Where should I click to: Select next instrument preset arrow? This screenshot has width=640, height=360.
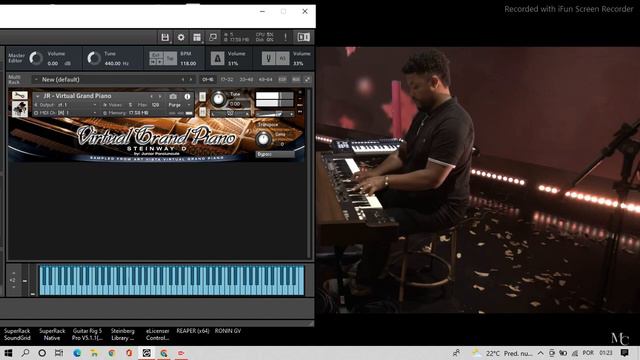coord(160,96)
